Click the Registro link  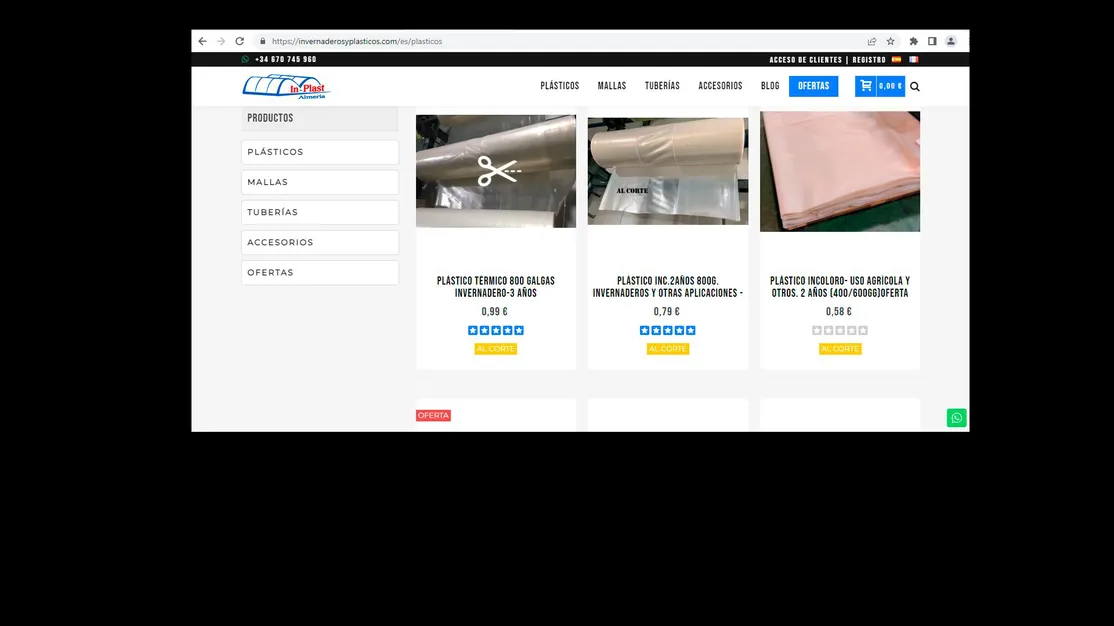pos(869,60)
